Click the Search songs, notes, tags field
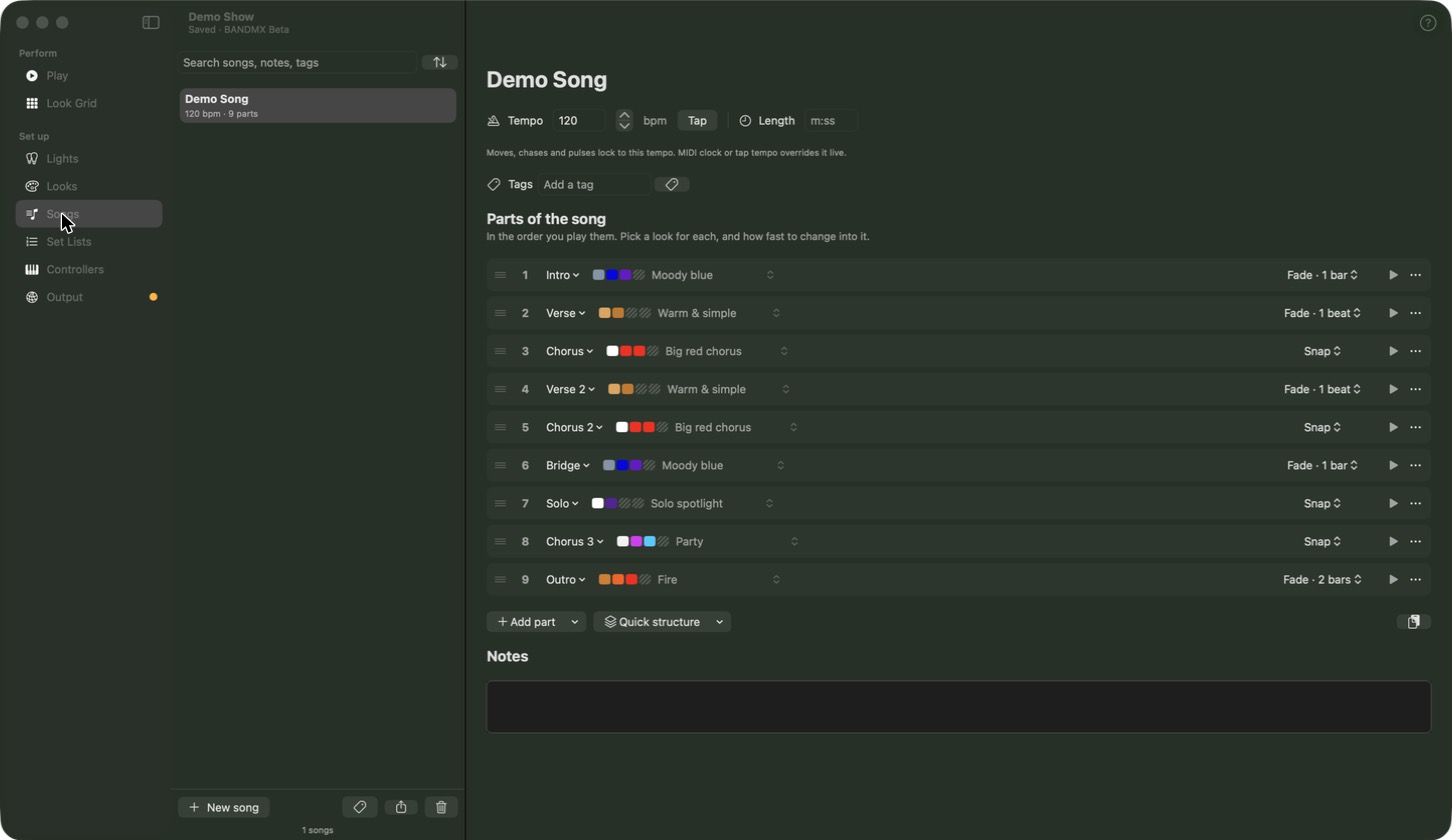The height and width of the screenshot is (840, 1452). (297, 62)
